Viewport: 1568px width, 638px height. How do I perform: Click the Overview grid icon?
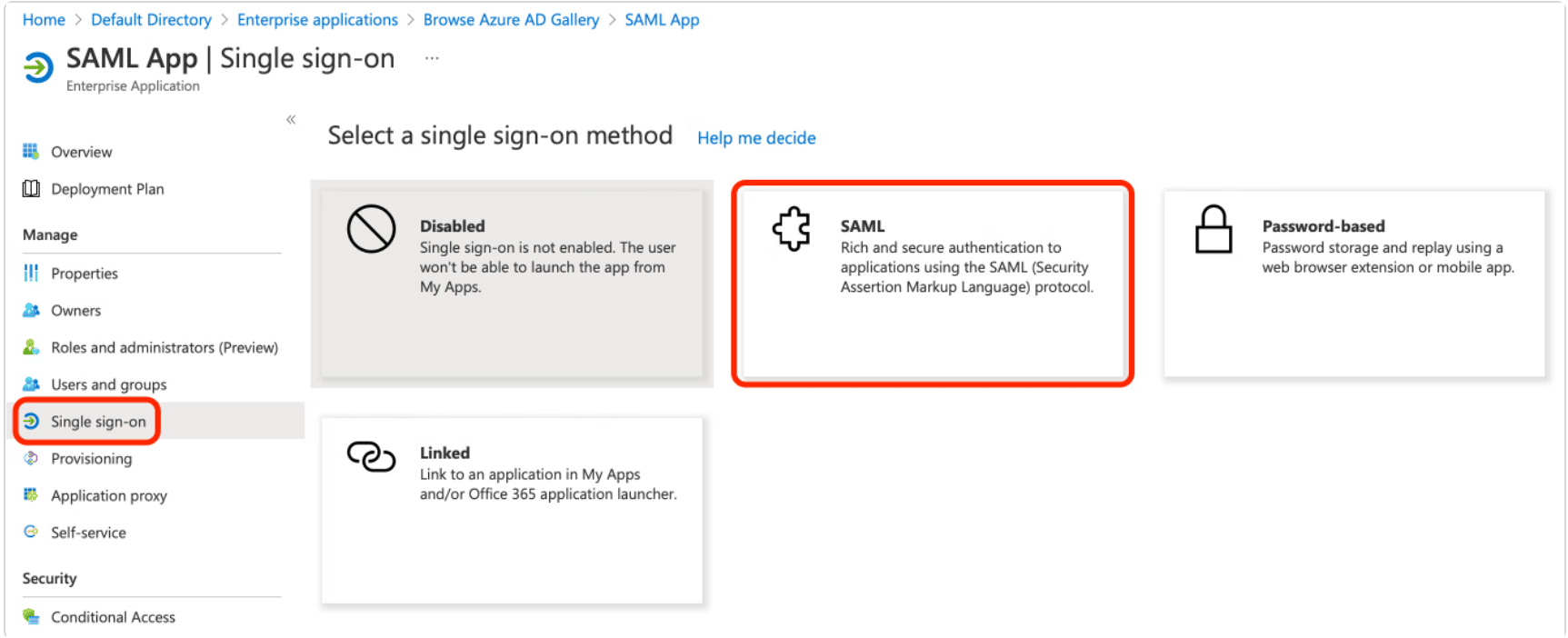pos(31,151)
